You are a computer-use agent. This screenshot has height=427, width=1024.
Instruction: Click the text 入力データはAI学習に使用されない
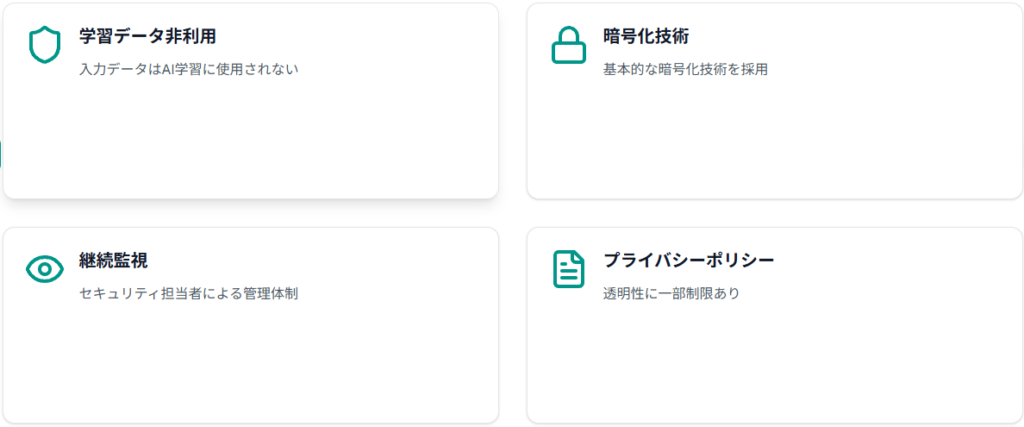click(189, 70)
